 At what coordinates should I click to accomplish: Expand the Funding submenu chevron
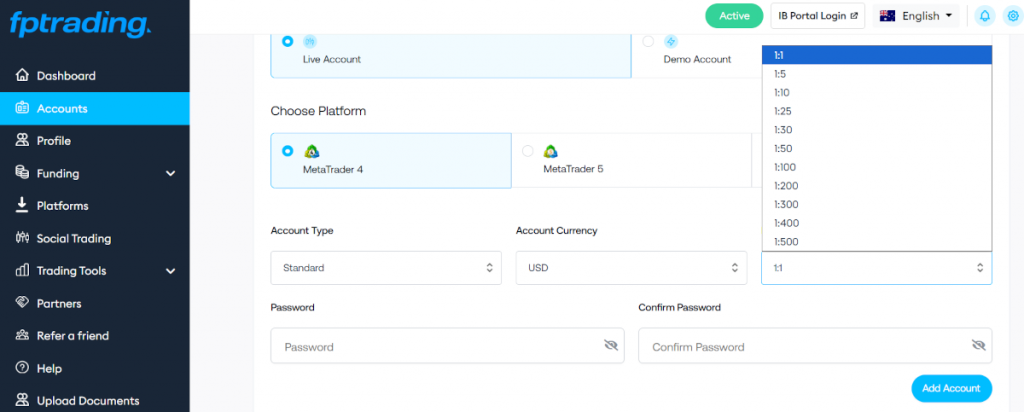[x=170, y=174]
